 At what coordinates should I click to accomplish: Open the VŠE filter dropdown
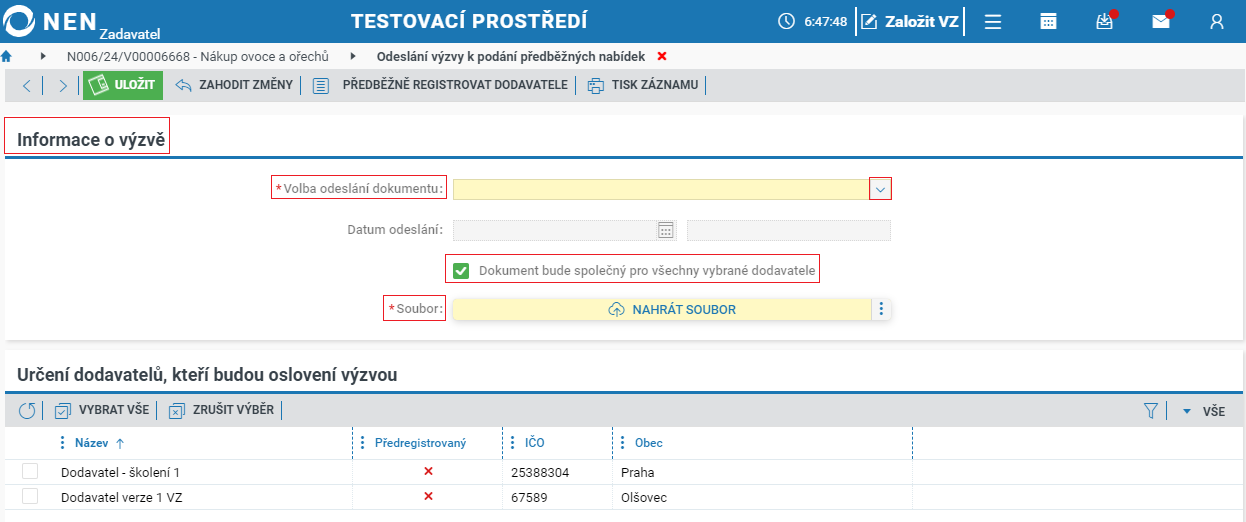click(1204, 411)
